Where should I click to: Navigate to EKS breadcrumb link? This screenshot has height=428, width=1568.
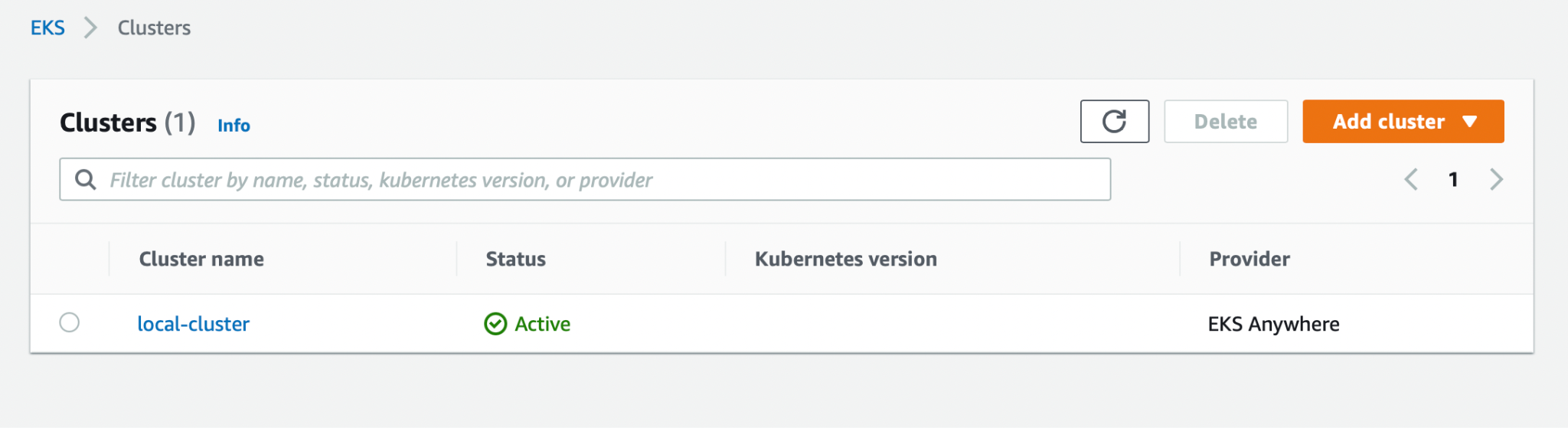47,28
